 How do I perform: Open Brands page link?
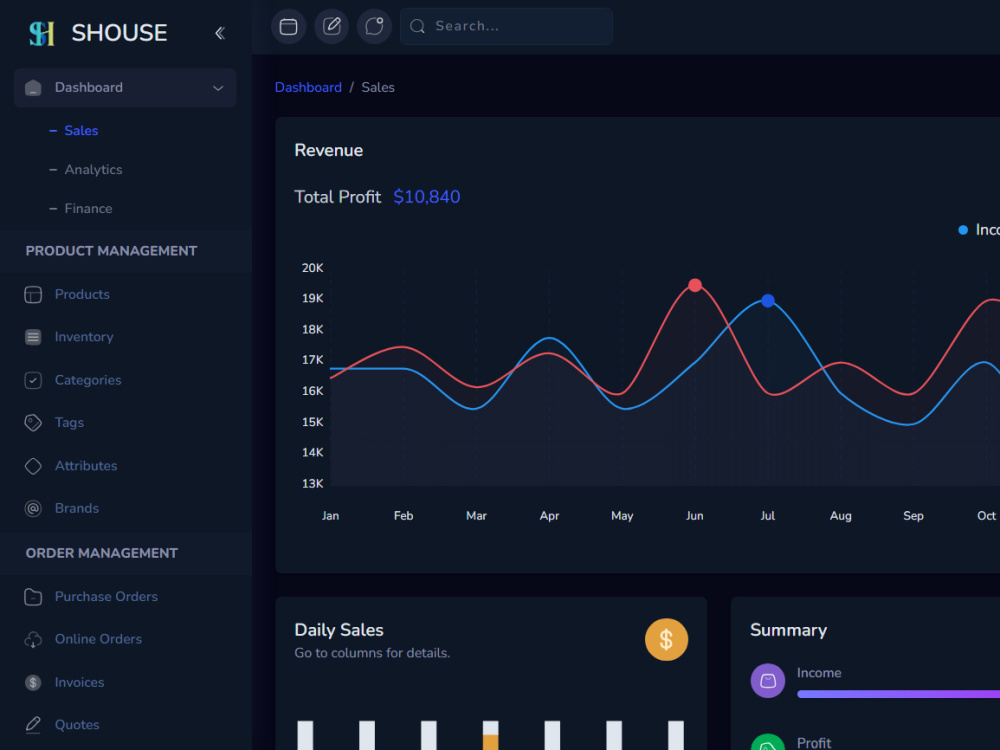click(x=77, y=508)
